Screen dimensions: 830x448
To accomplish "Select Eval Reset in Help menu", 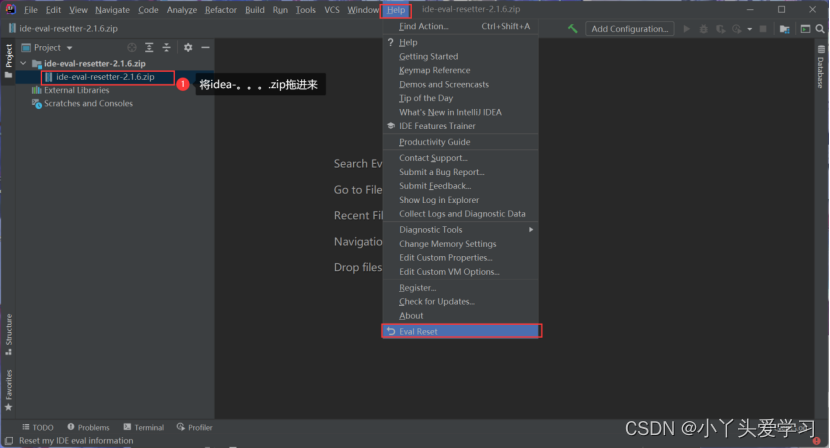I will click(461, 331).
